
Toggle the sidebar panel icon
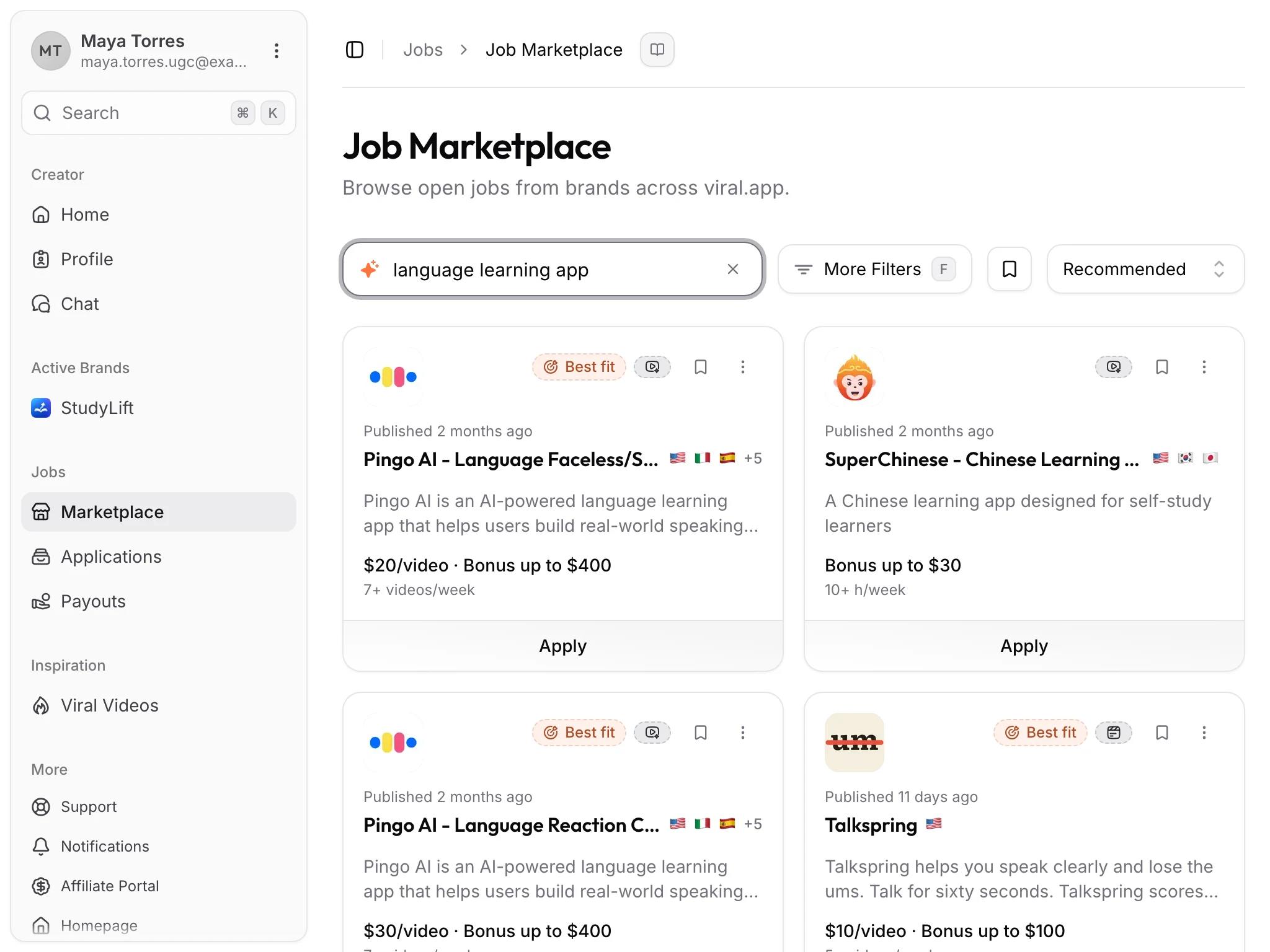tap(355, 50)
